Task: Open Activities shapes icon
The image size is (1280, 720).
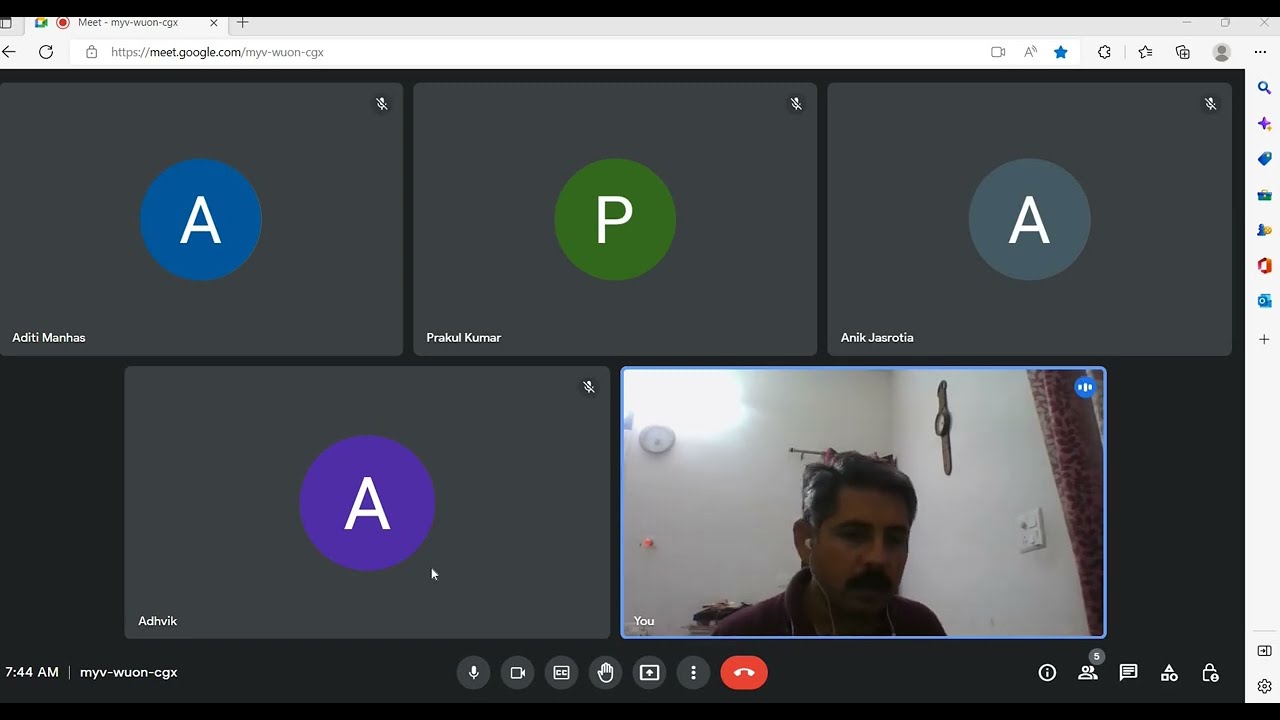Action: point(1169,673)
